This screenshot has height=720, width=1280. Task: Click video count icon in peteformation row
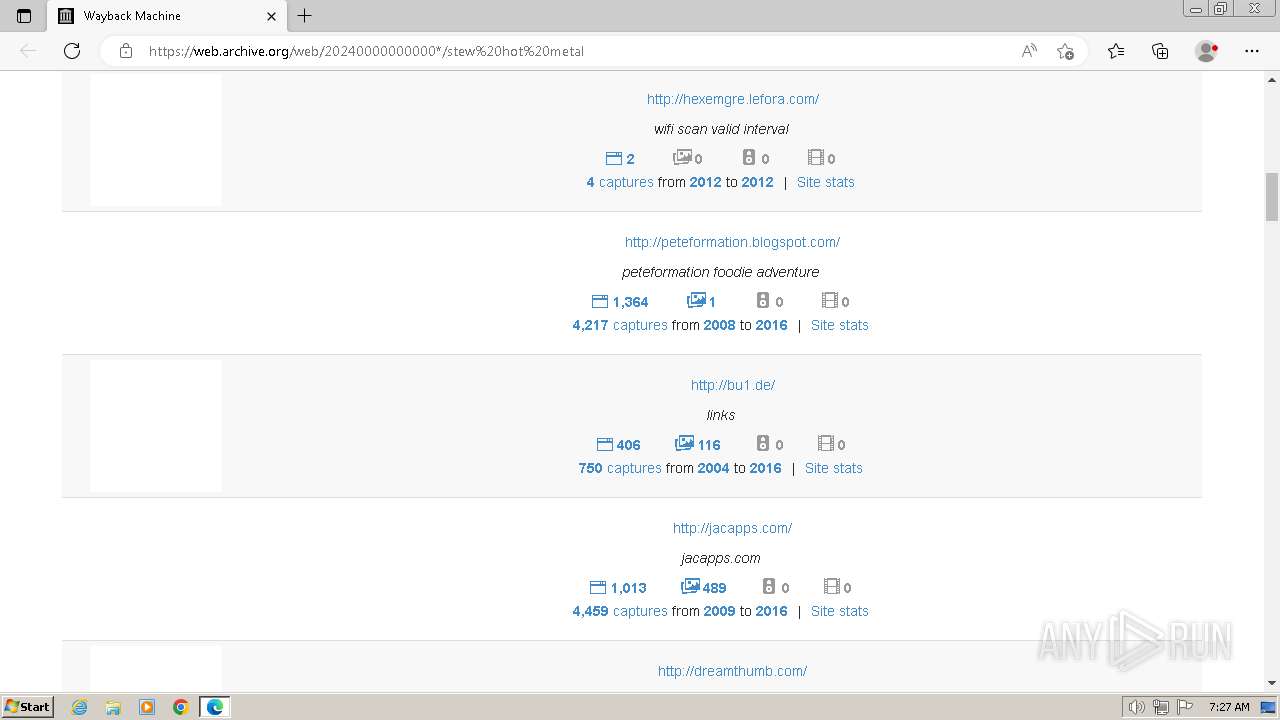830,300
